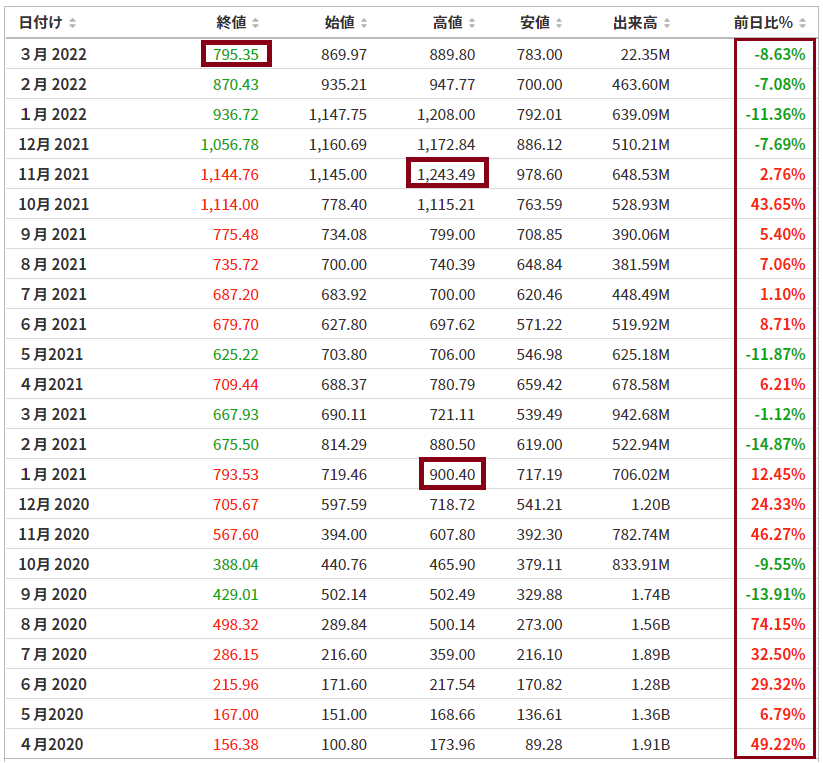Select the 11月 2021 date cell

[x=54, y=174]
